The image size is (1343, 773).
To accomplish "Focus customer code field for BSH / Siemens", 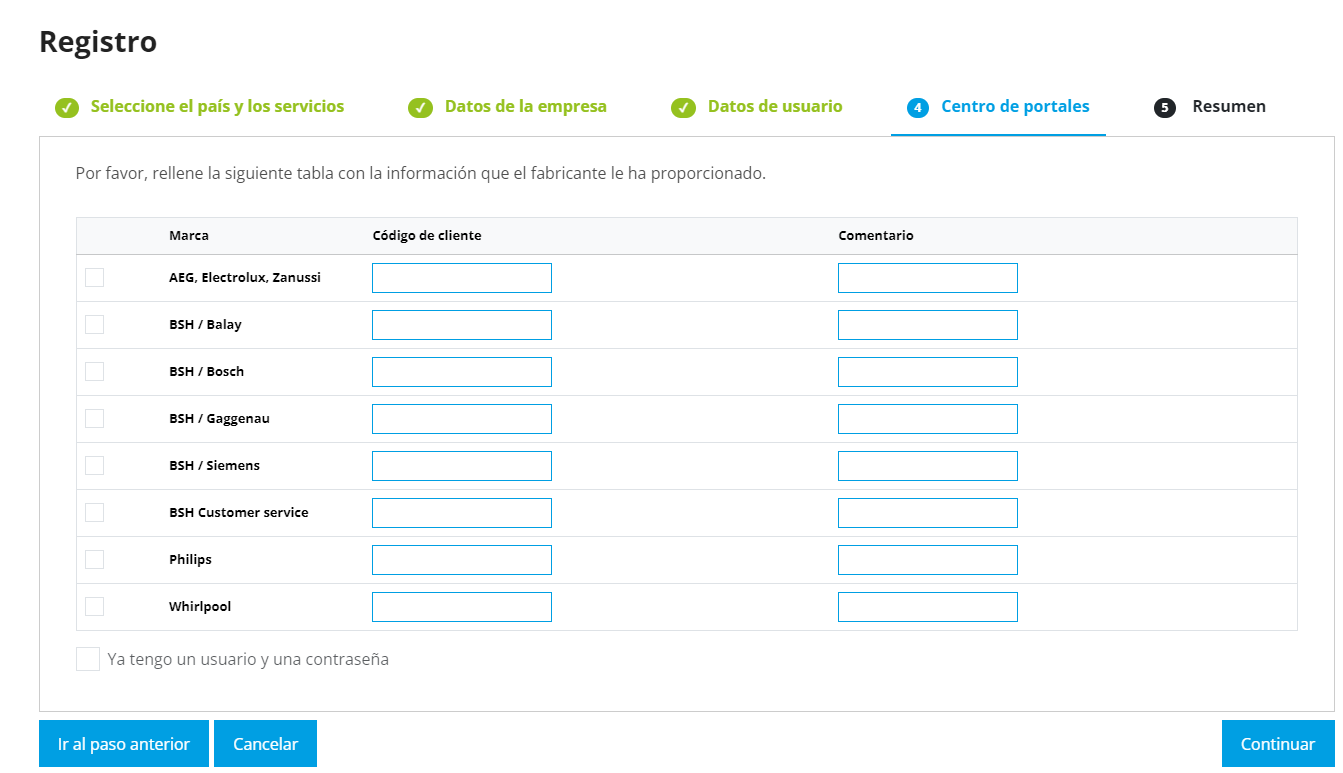I will (x=462, y=466).
